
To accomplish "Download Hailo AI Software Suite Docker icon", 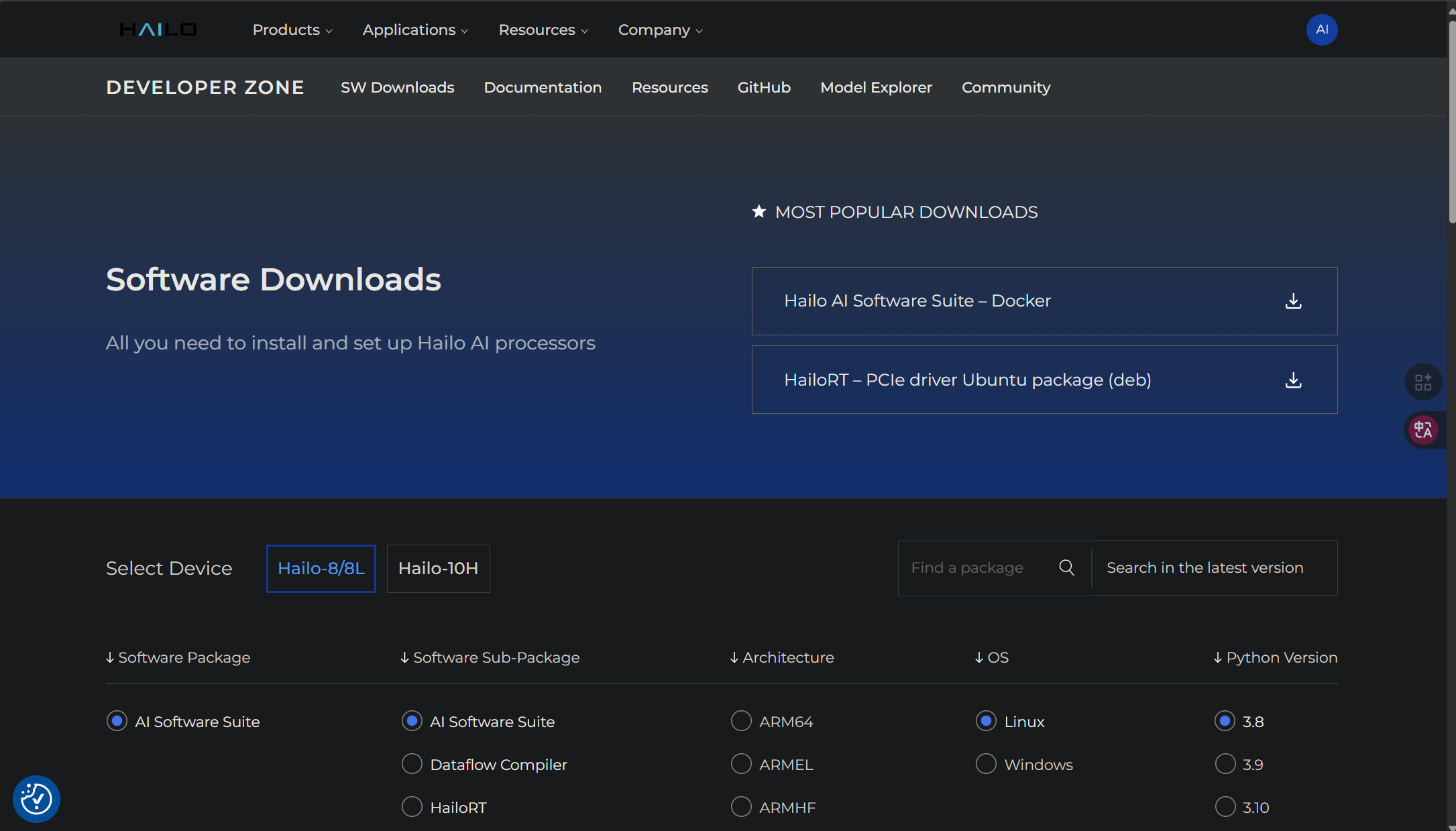I will pyautogui.click(x=1293, y=301).
